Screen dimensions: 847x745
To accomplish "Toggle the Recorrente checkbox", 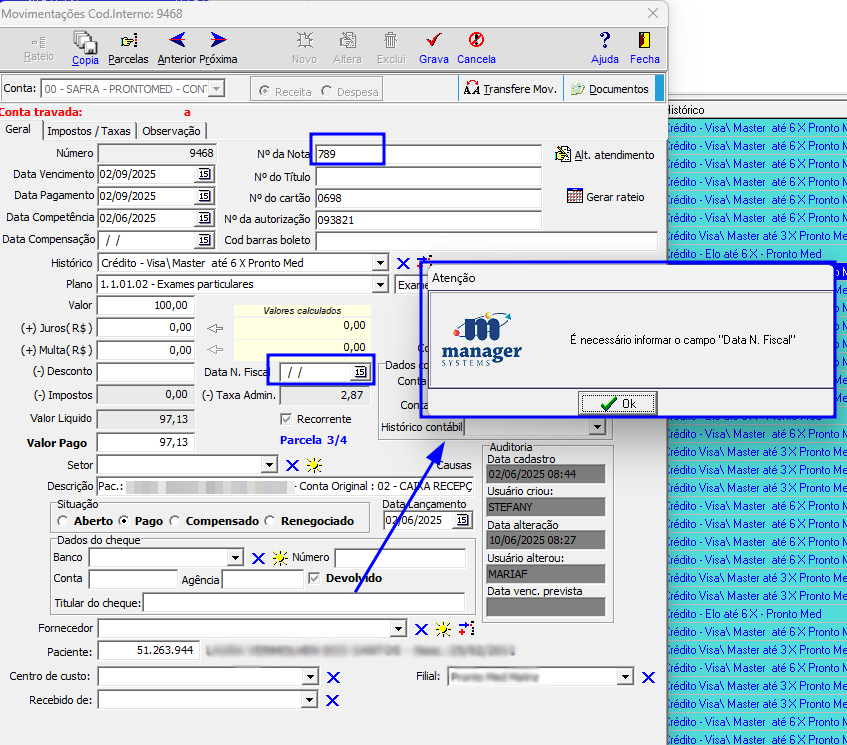I will point(286,419).
